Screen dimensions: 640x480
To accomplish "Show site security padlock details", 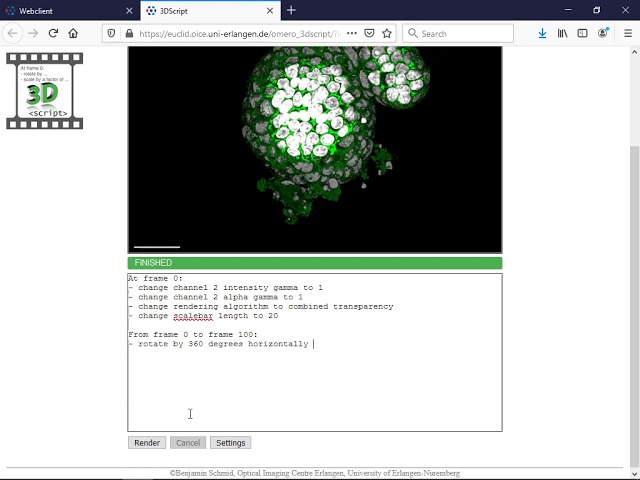I will pyautogui.click(x=129, y=33).
